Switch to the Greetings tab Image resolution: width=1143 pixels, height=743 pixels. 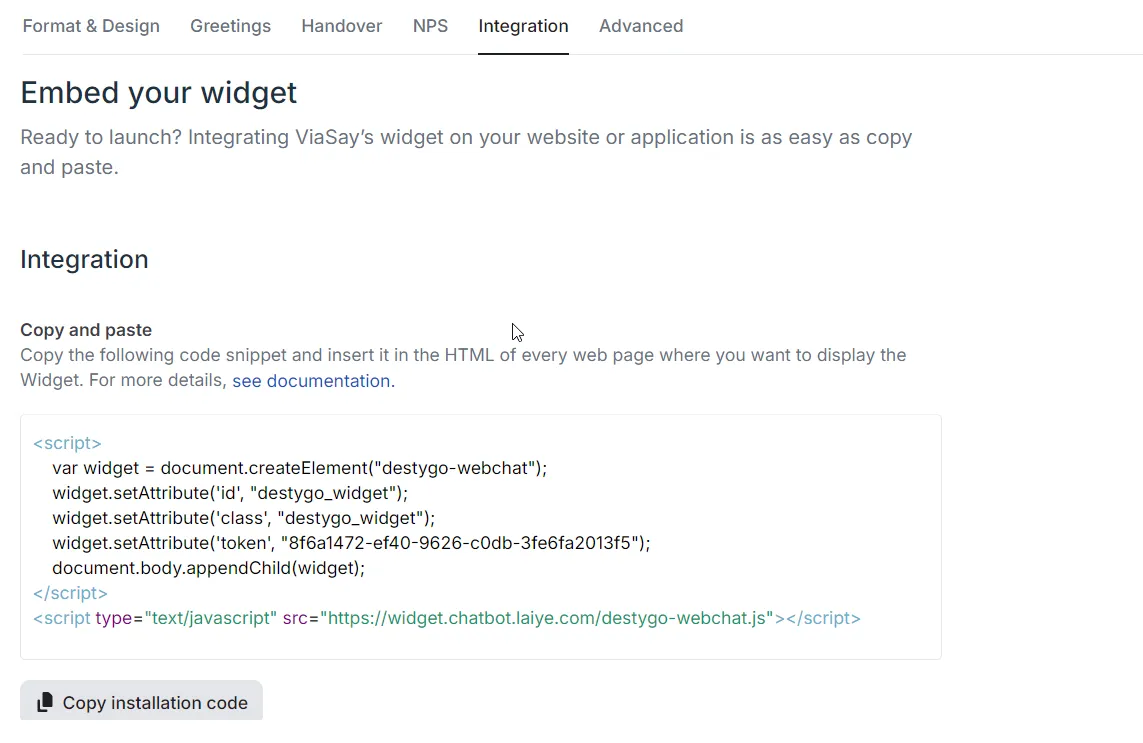click(x=230, y=26)
